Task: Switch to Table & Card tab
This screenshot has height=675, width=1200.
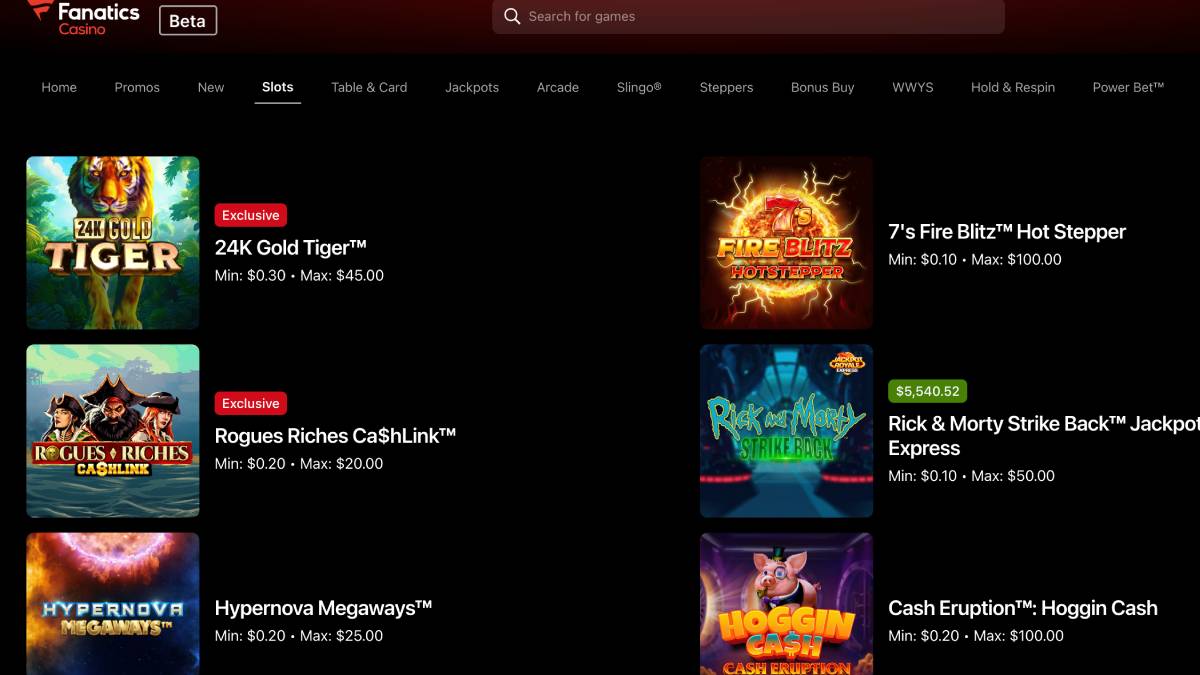Action: click(x=369, y=87)
